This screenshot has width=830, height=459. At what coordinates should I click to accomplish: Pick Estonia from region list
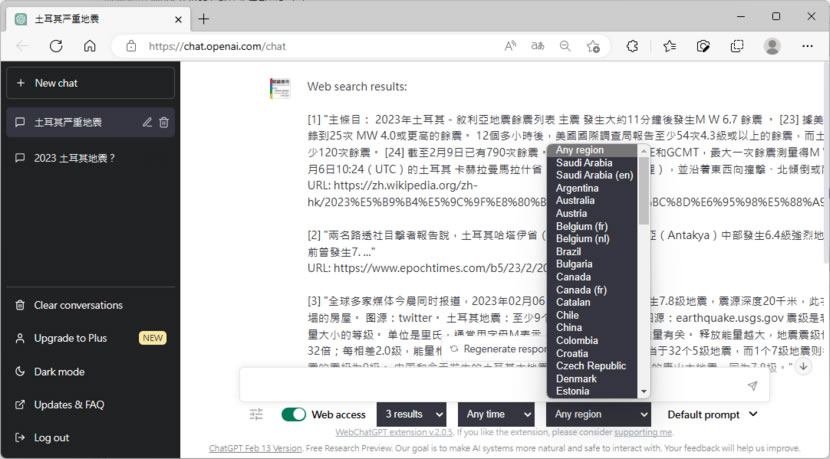click(594, 391)
